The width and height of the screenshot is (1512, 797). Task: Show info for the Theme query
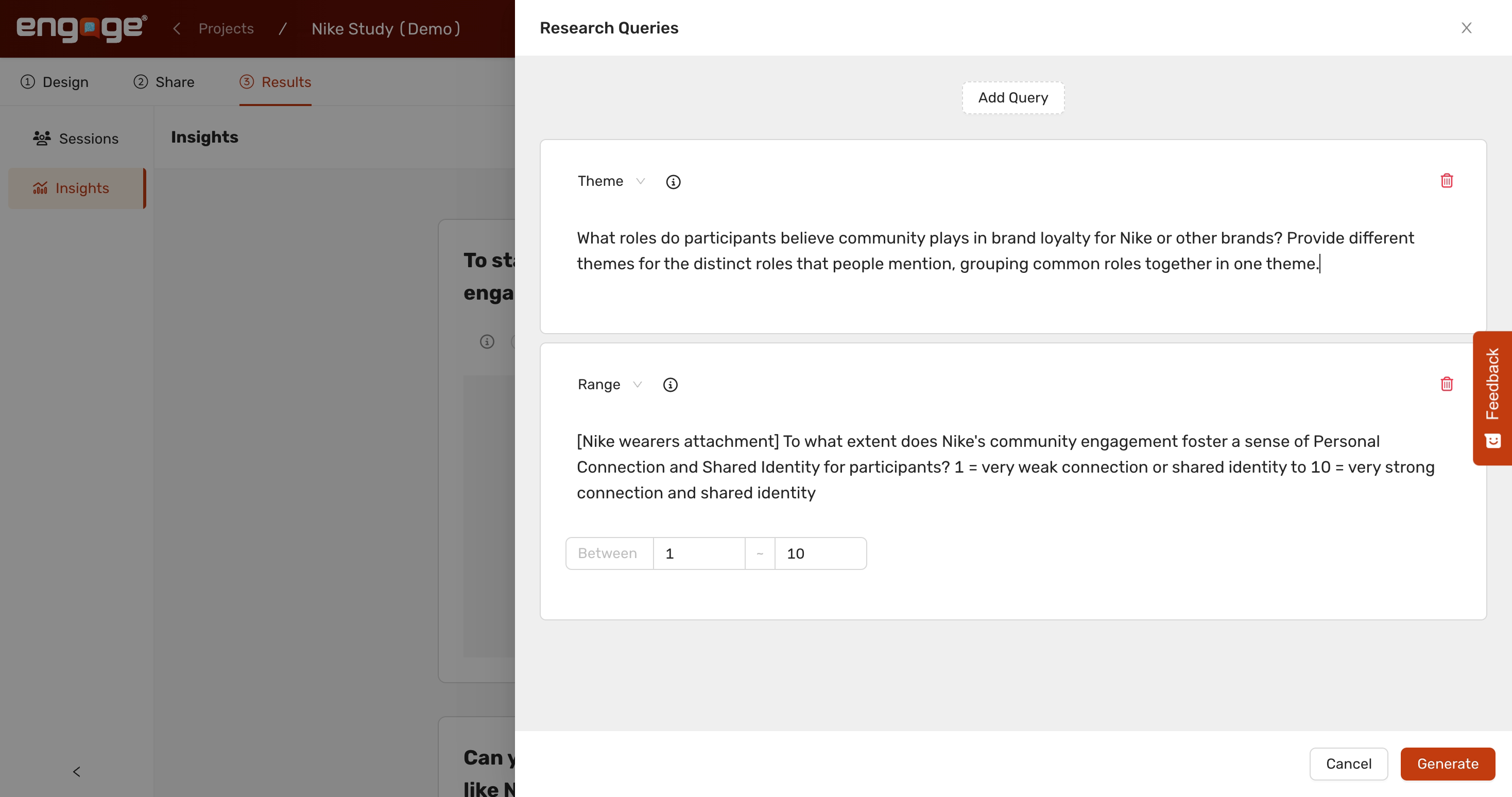click(673, 182)
